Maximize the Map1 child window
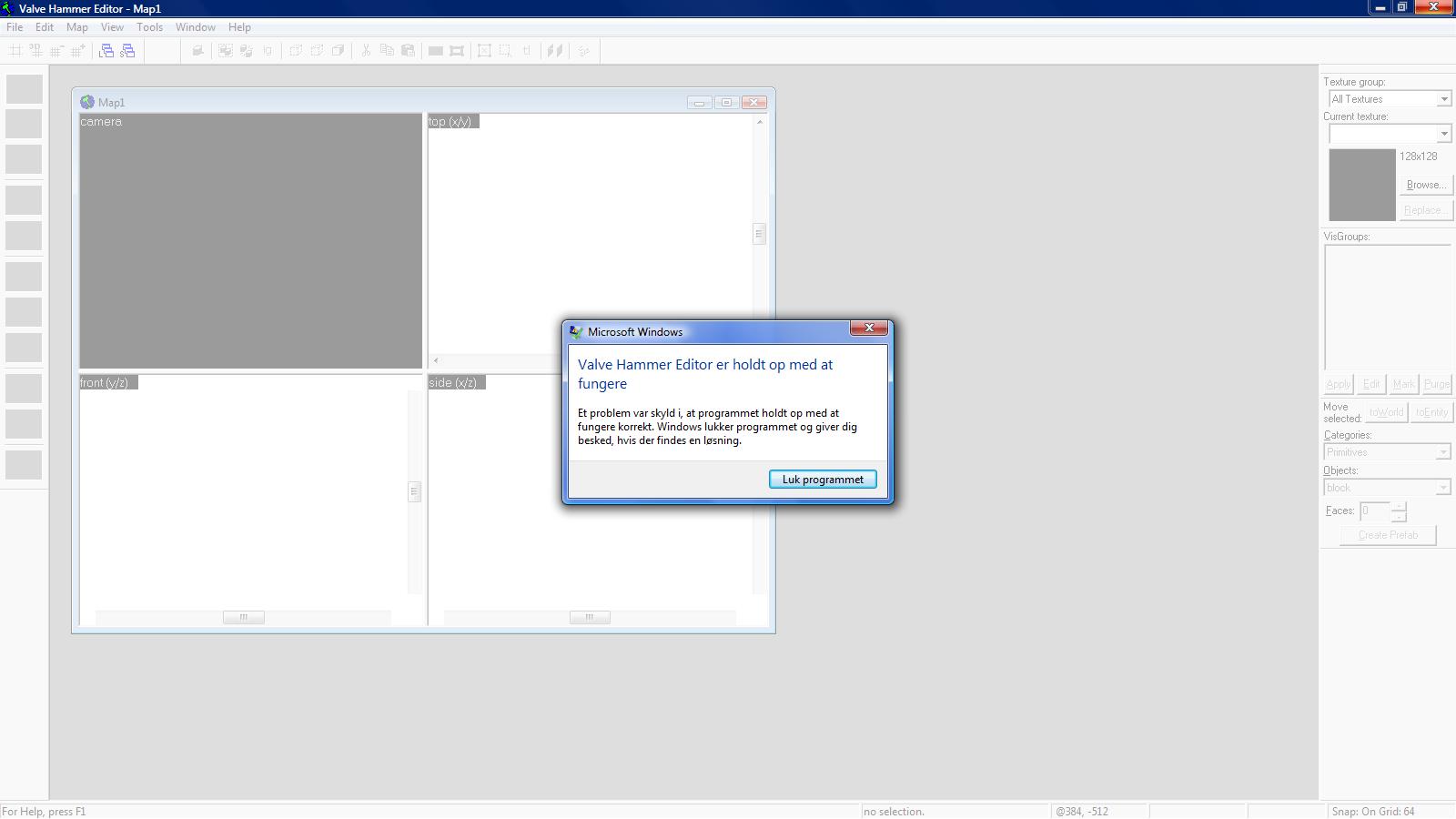Image resolution: width=1456 pixels, height=819 pixels. (x=726, y=102)
